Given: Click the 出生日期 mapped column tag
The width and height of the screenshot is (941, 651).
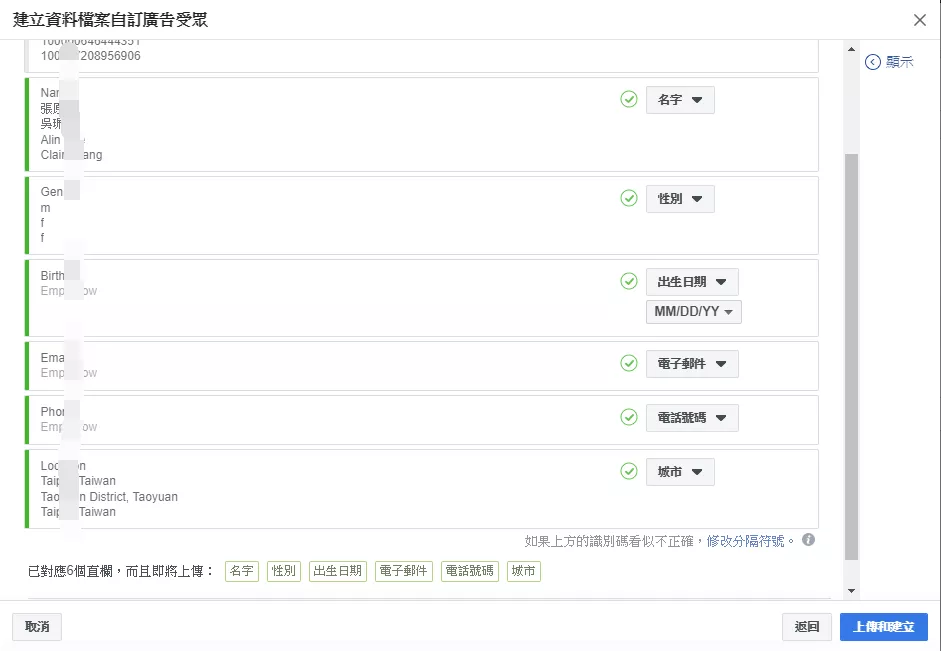Looking at the screenshot, I should coord(338,571).
